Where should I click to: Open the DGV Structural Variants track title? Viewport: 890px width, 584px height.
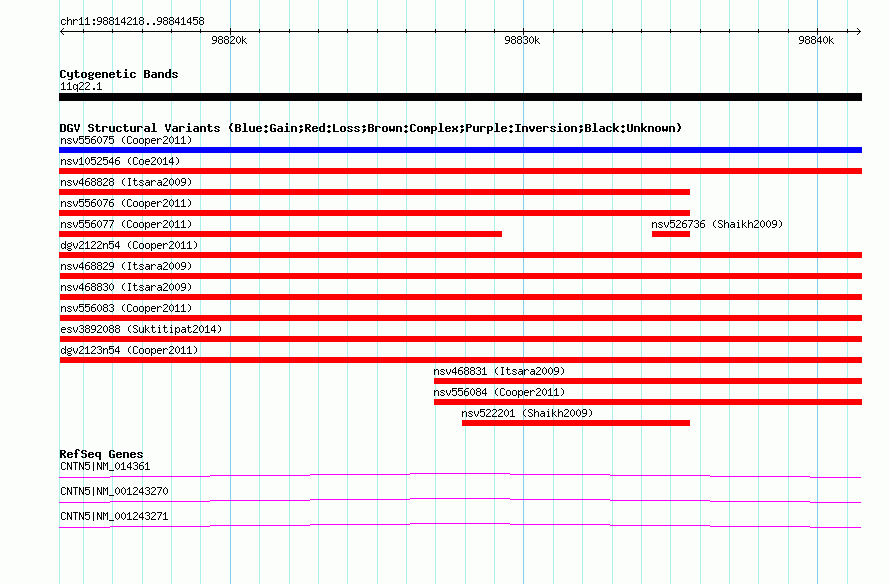point(371,128)
